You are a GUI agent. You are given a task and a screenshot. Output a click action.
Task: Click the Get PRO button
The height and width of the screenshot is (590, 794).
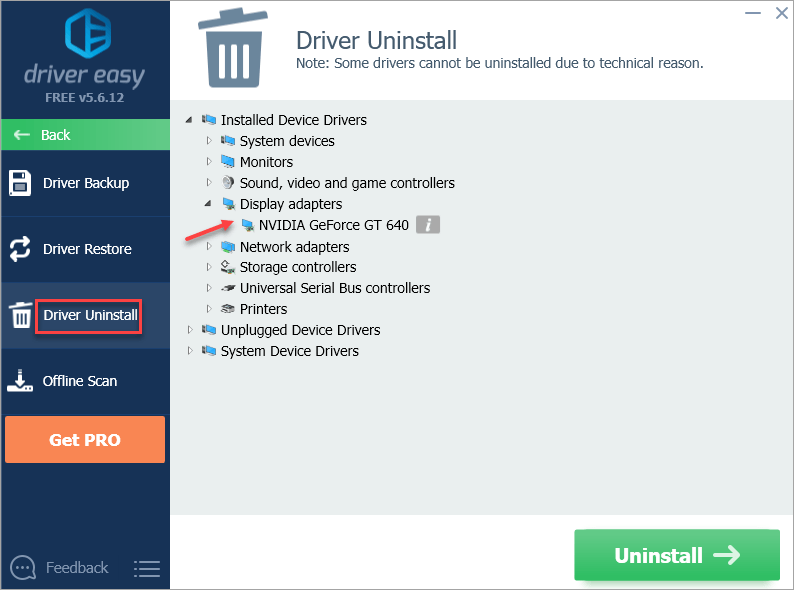(85, 440)
